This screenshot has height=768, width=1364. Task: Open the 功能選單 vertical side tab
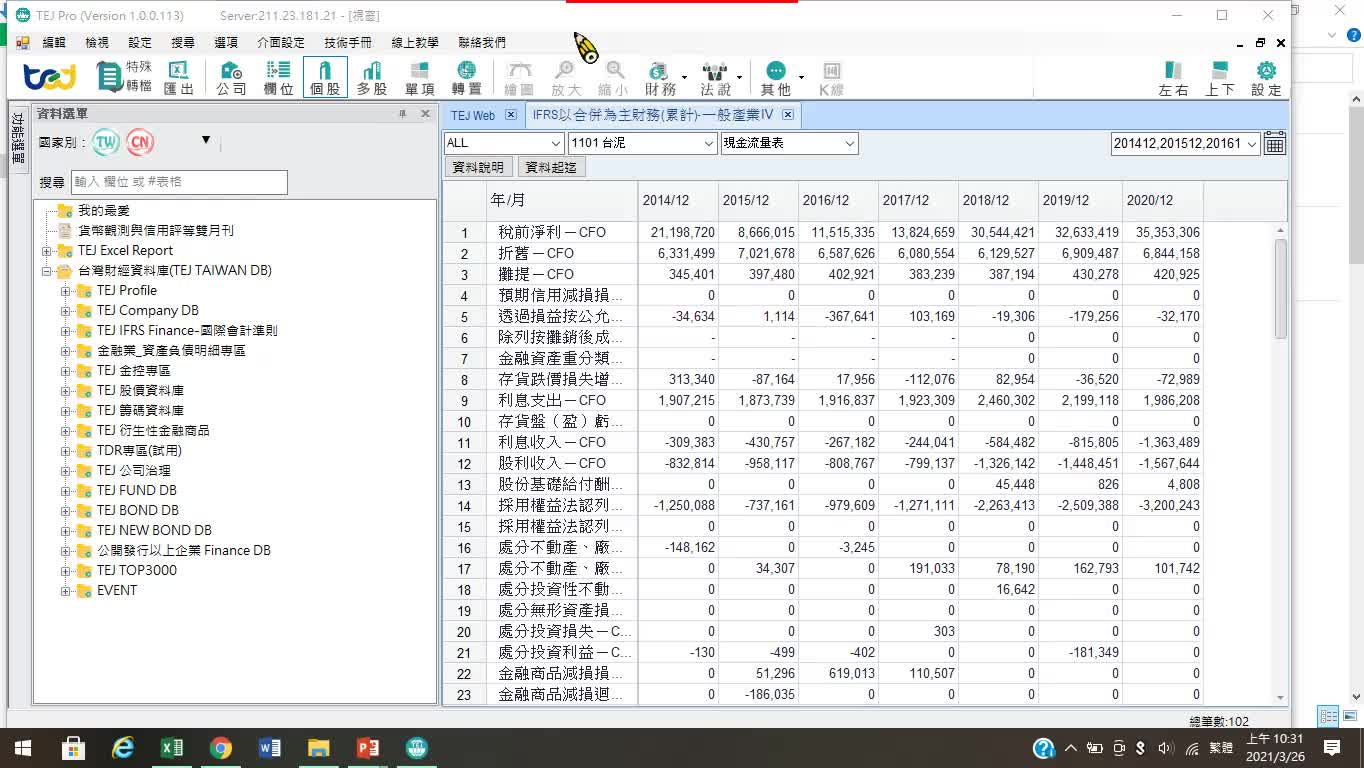(x=18, y=137)
